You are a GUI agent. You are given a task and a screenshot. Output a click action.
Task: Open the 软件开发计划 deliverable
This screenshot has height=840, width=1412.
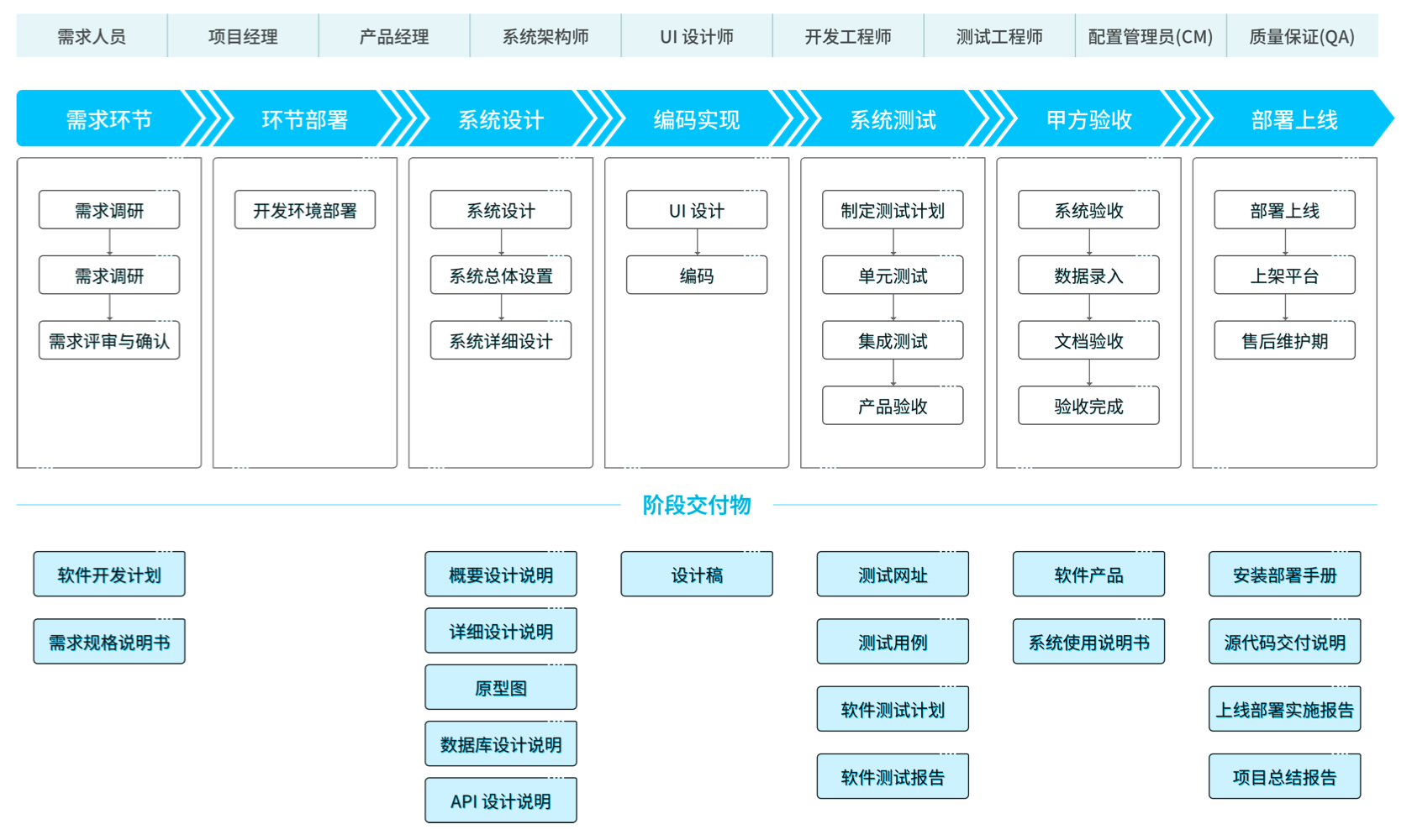(x=109, y=575)
